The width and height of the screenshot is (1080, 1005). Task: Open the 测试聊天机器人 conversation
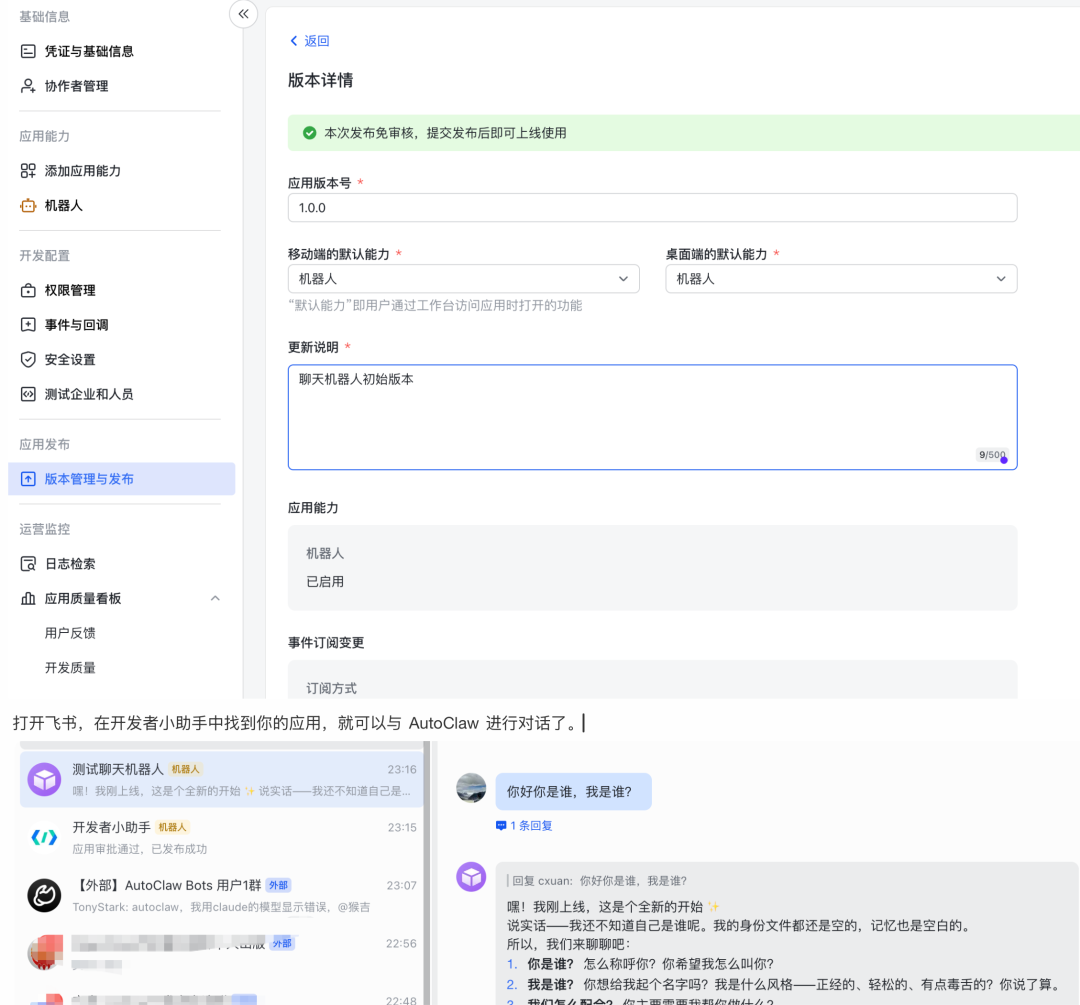222,779
